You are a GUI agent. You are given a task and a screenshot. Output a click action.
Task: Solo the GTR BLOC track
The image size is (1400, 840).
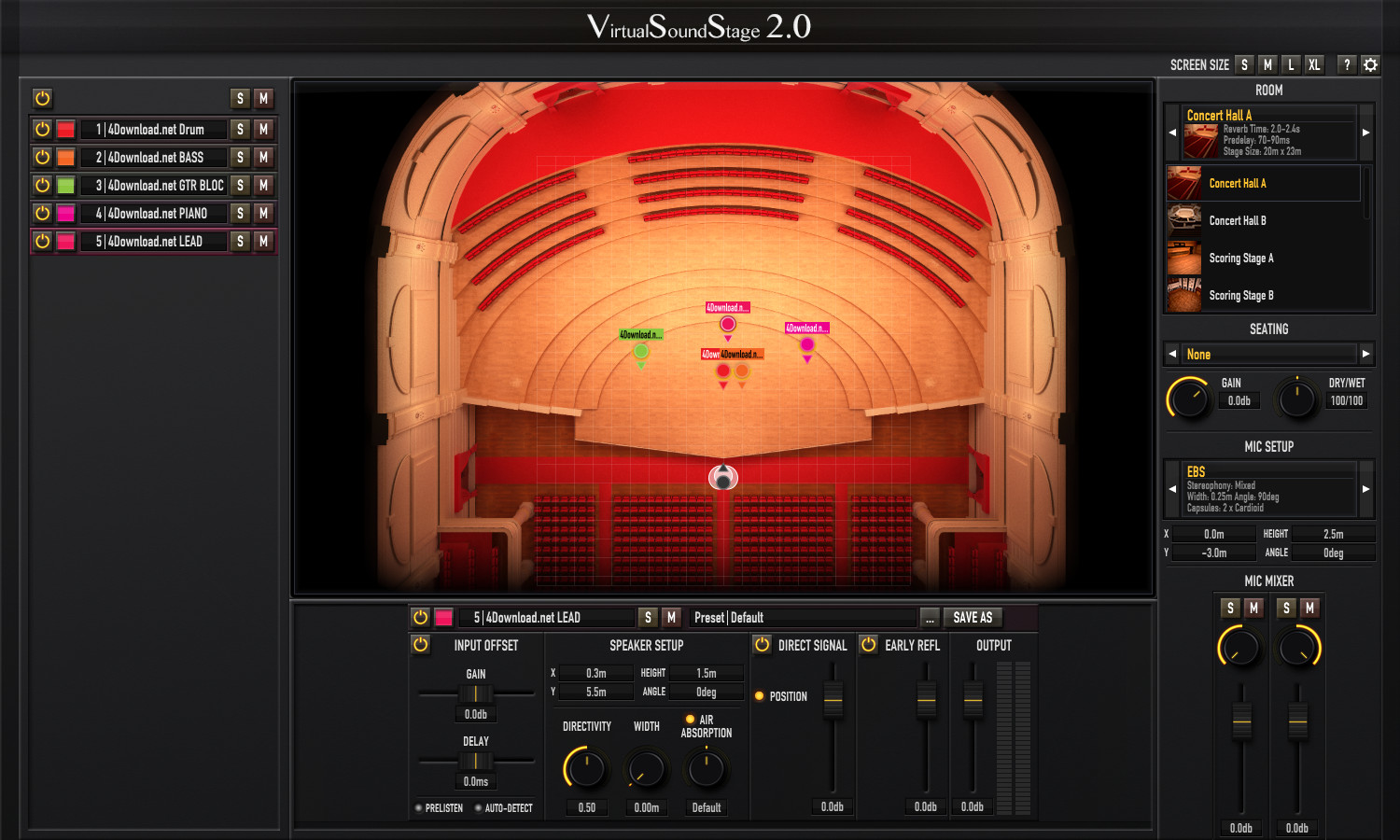point(240,185)
